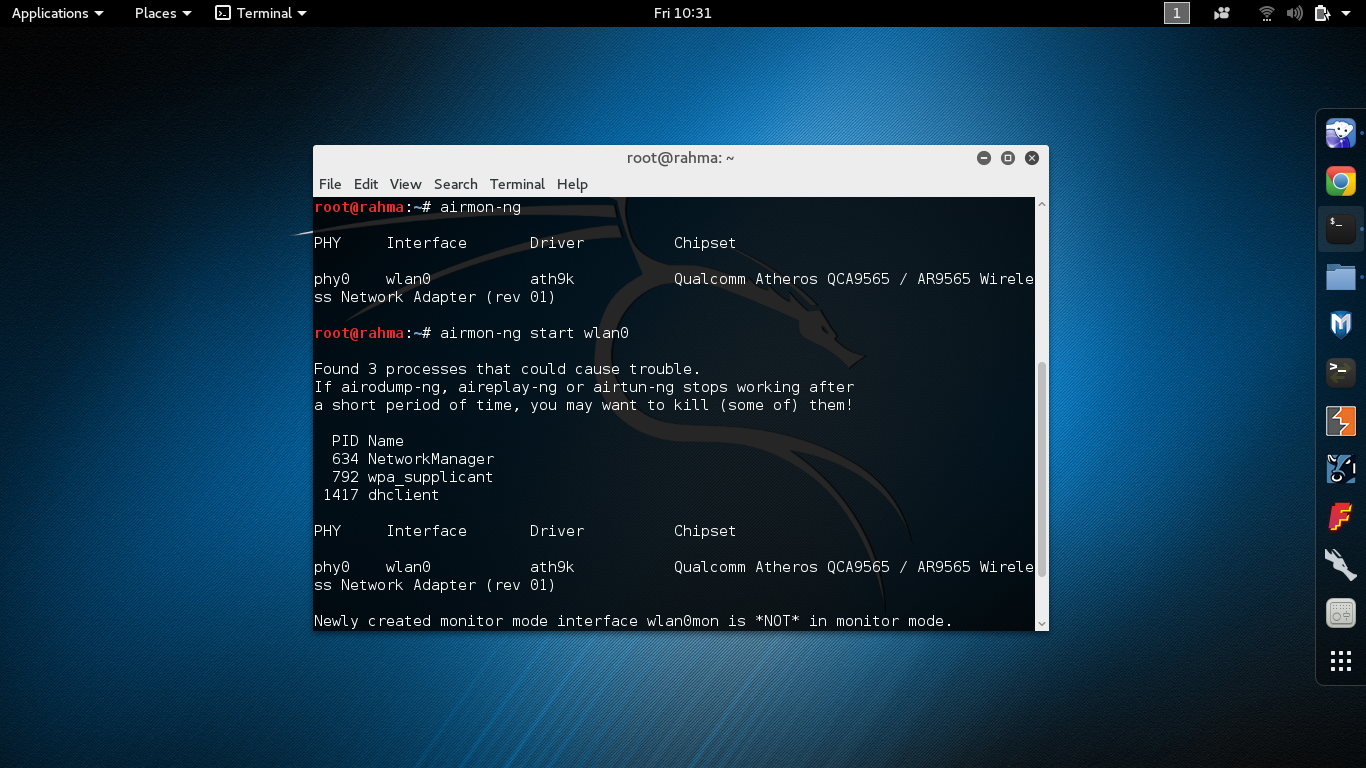Click the line starting "a short period of time"

(x=584, y=405)
